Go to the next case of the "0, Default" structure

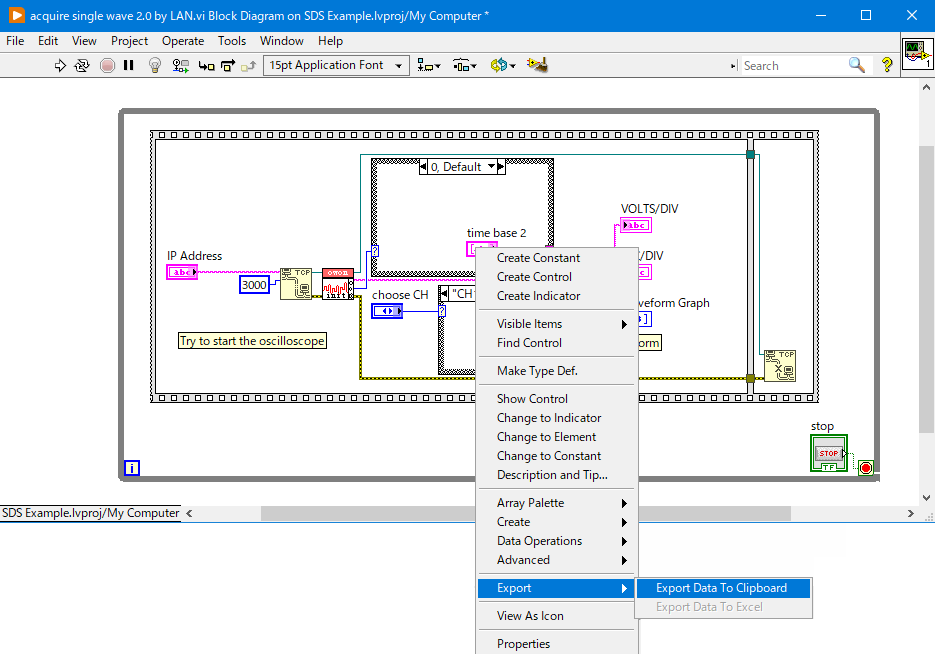coord(501,167)
